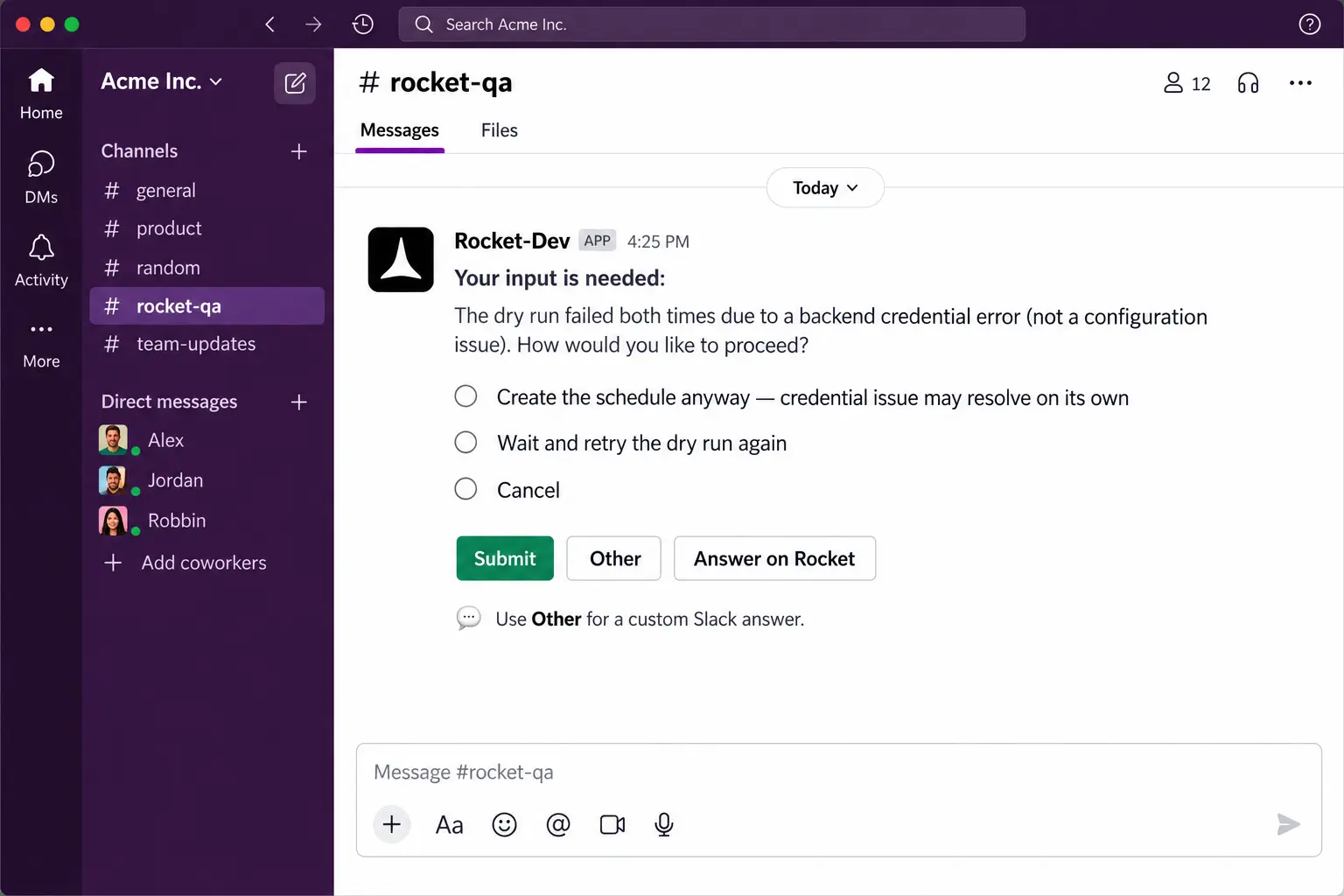Open channel more actions ellipsis
This screenshot has height=896, width=1344.
pyautogui.click(x=1300, y=83)
